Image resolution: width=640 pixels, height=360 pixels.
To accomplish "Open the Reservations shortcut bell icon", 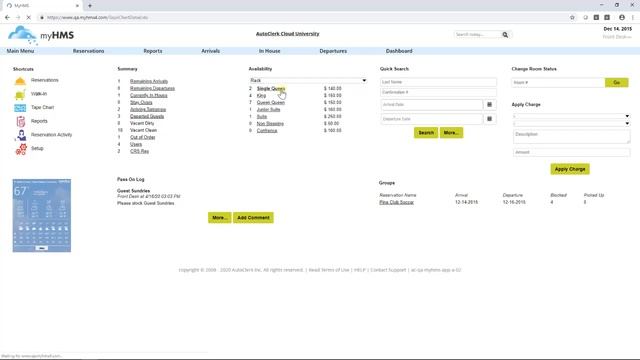I will [20, 81].
